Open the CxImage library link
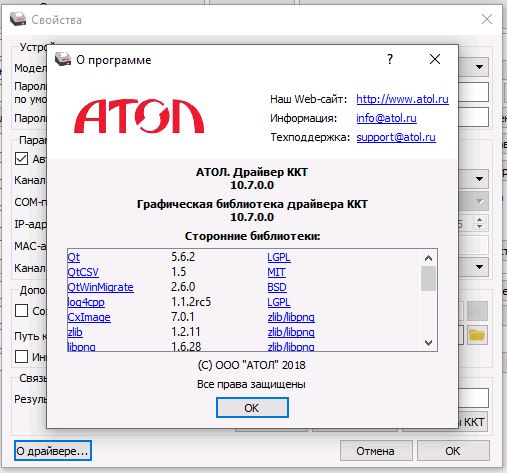This screenshot has width=507, height=473. click(89, 317)
